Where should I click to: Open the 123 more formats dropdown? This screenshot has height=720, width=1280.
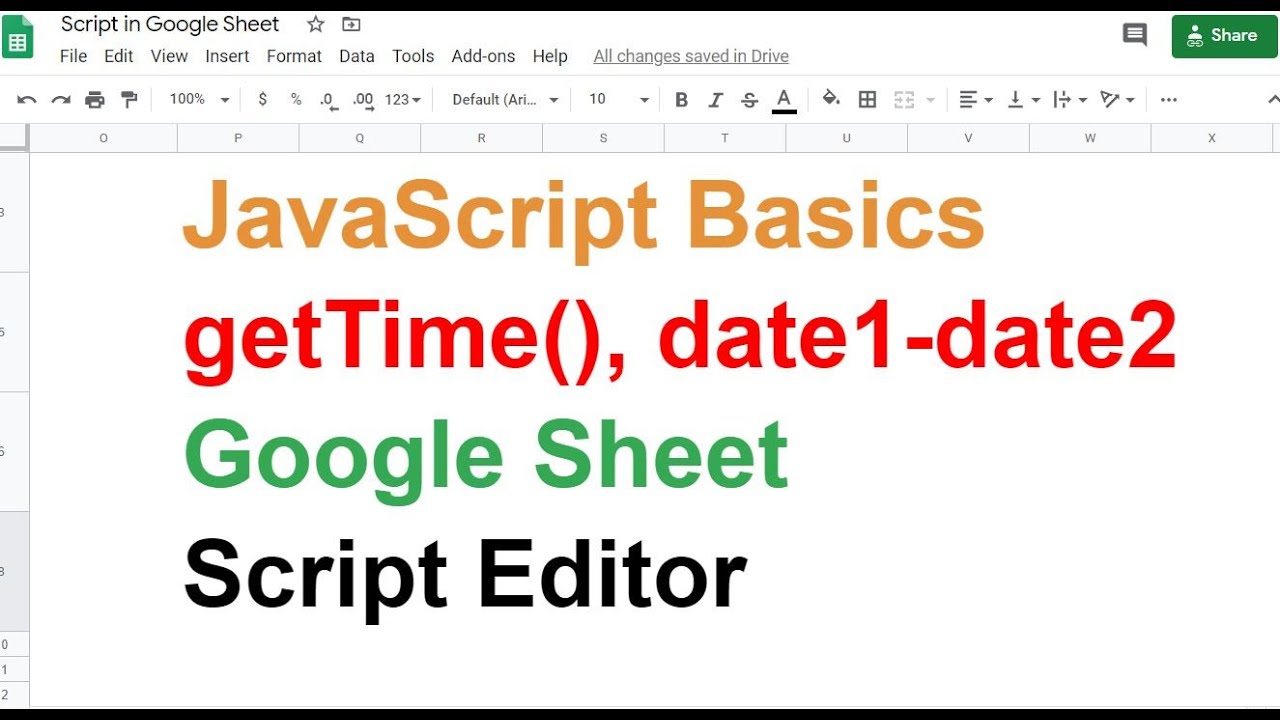(402, 99)
